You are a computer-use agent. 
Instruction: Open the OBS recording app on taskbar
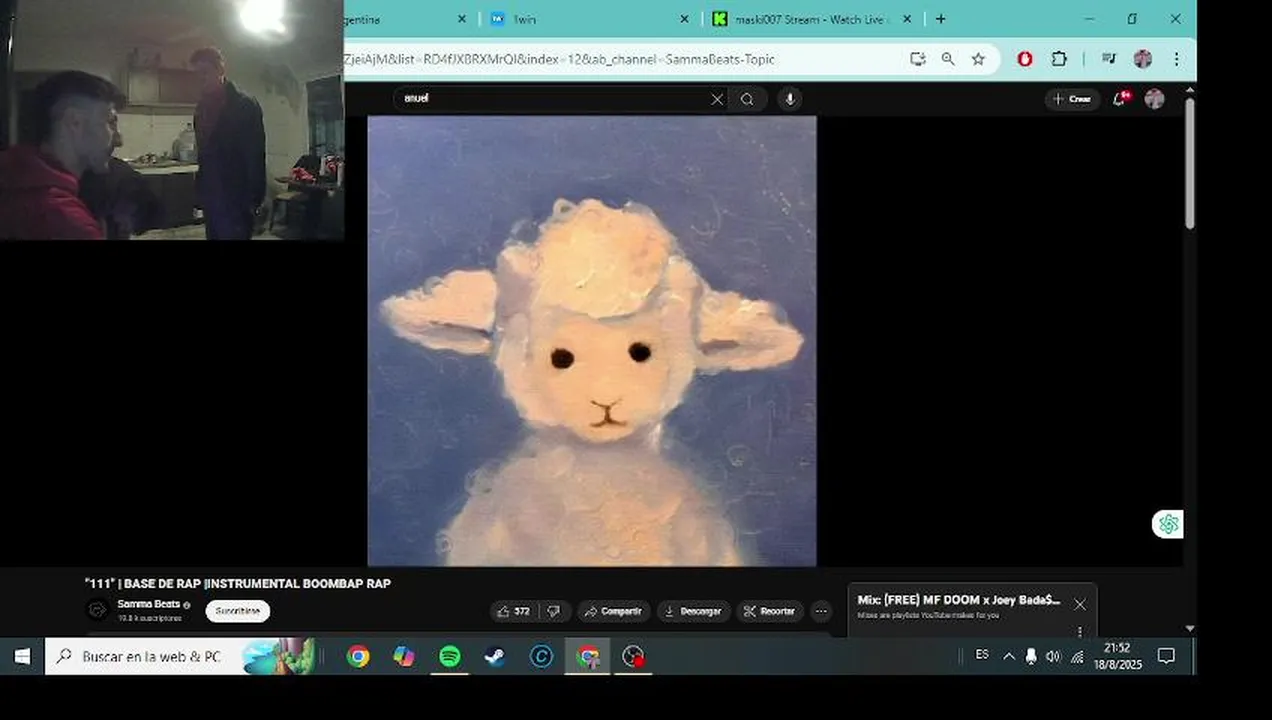pyautogui.click(x=633, y=656)
